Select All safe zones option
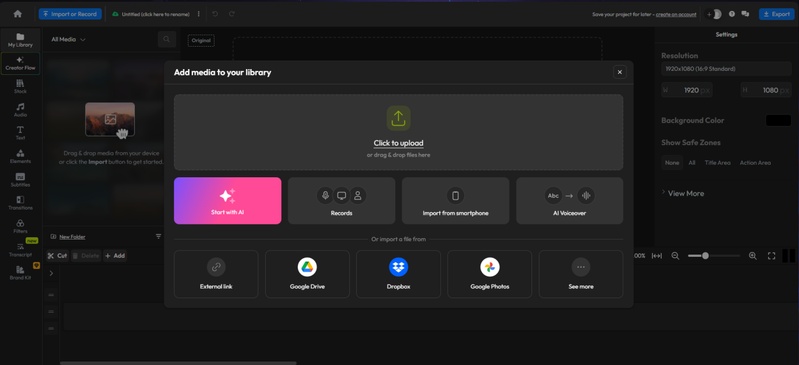 (x=691, y=163)
